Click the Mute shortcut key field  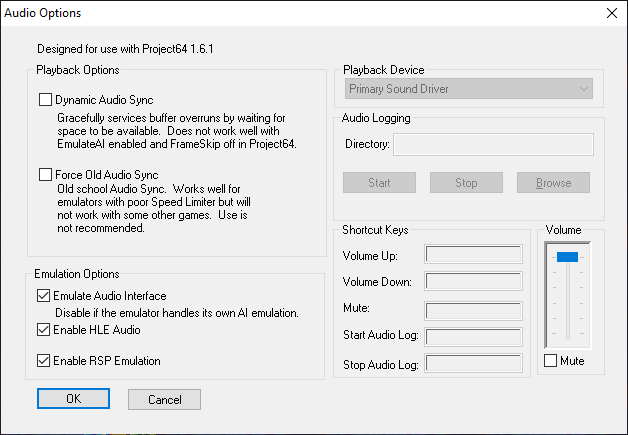pyautogui.click(x=473, y=309)
